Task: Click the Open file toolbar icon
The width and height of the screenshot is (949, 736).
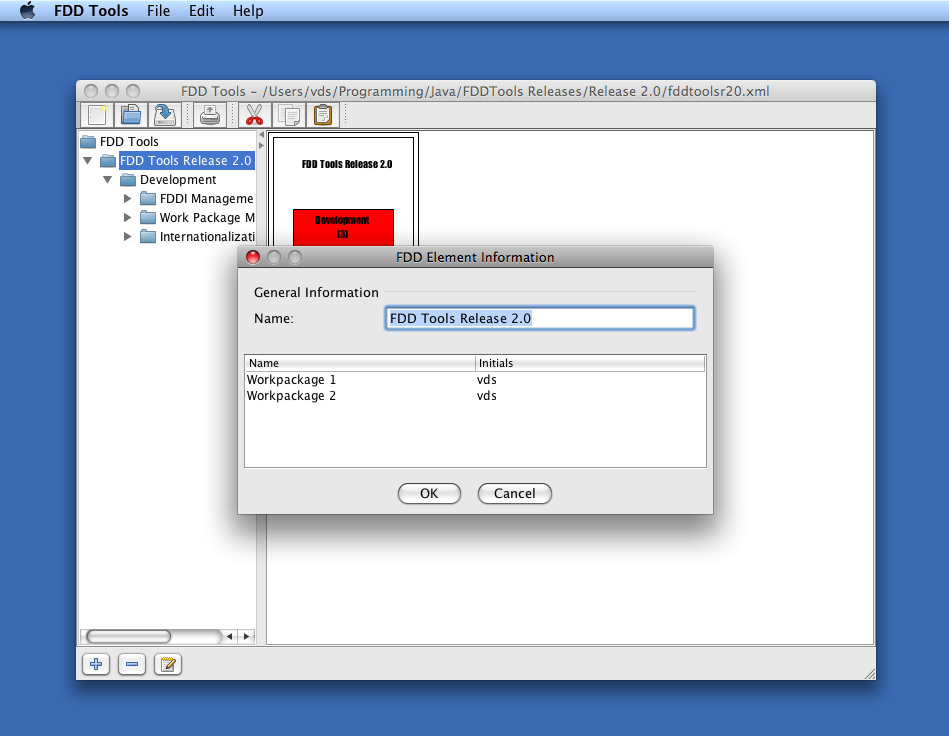Action: (x=131, y=115)
